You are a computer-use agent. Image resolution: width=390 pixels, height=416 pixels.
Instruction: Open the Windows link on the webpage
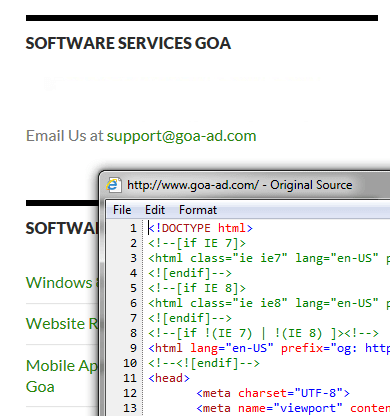point(62,283)
